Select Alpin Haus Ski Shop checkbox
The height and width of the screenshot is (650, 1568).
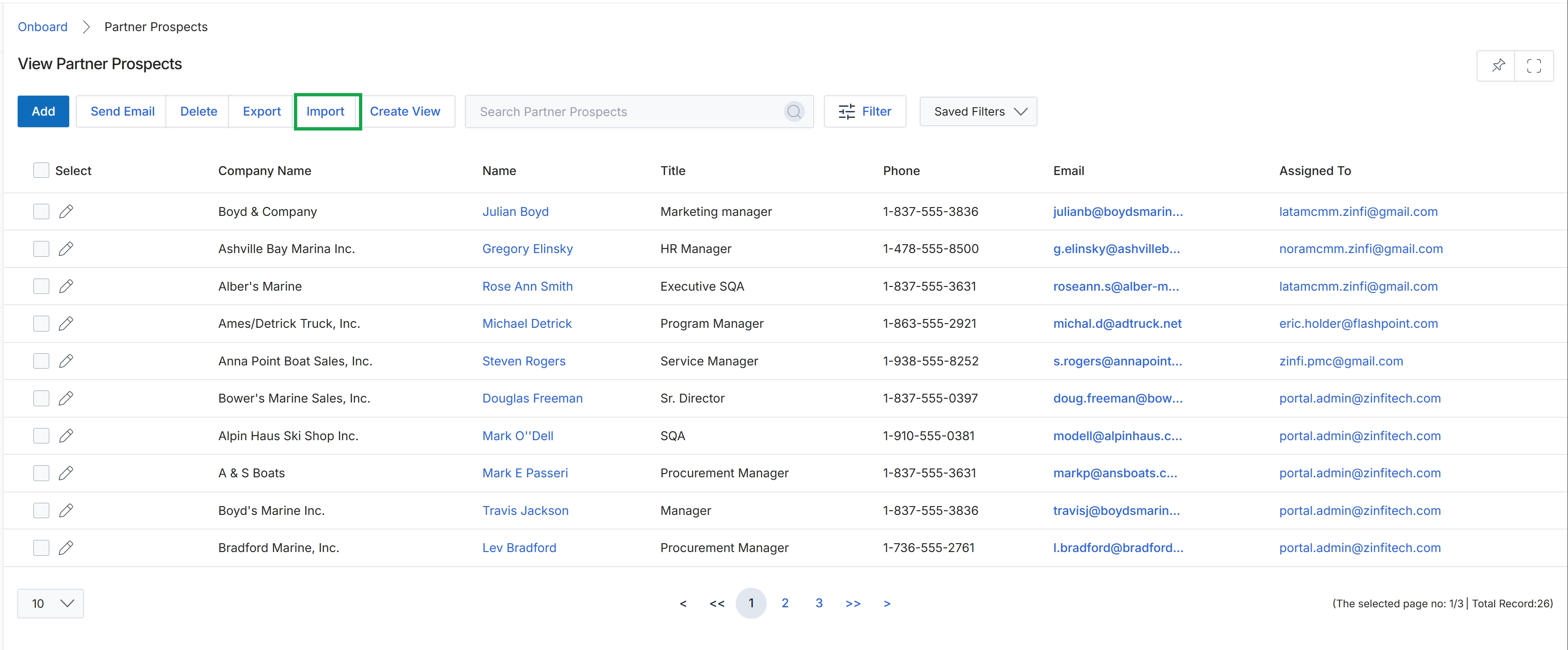41,436
